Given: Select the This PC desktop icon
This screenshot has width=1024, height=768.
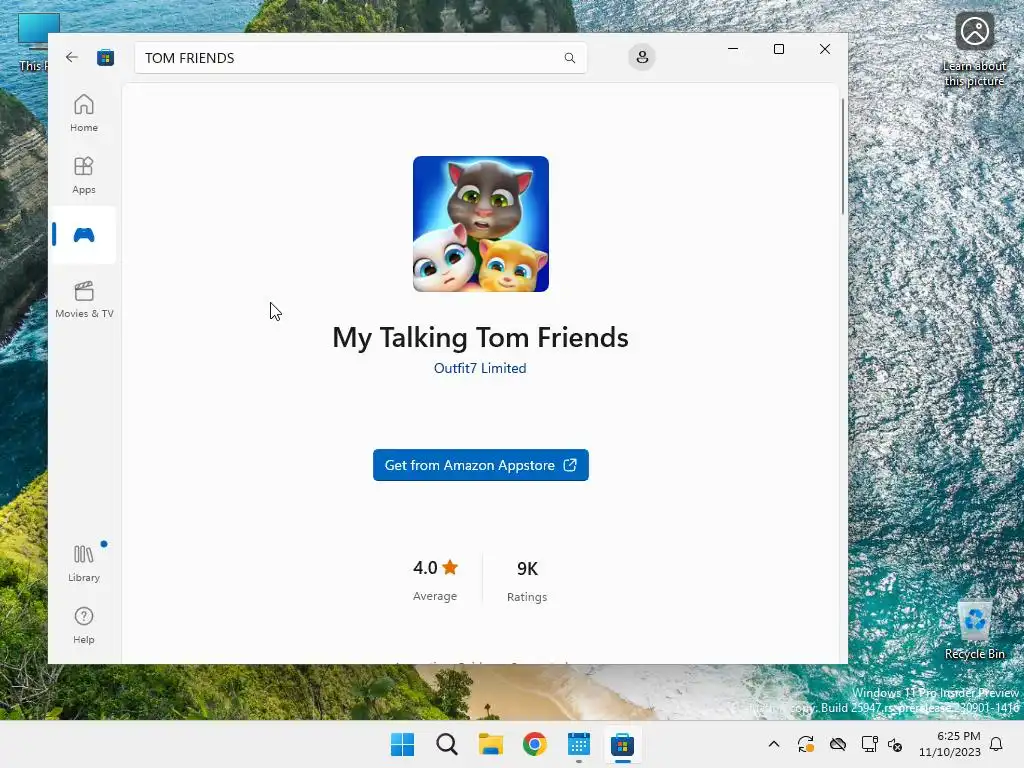Looking at the screenshot, I should (x=34, y=42).
